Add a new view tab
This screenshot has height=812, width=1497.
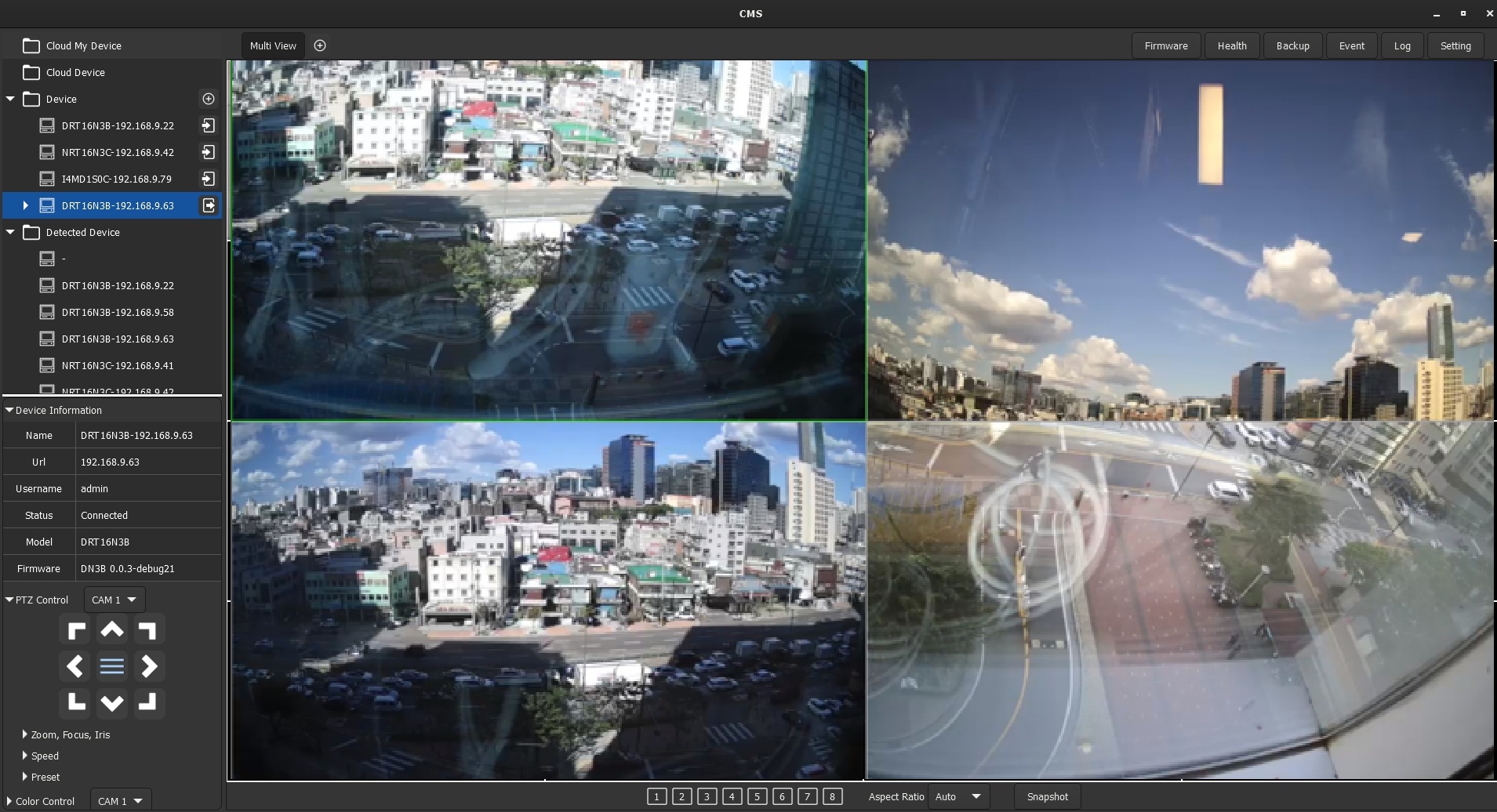[x=320, y=45]
